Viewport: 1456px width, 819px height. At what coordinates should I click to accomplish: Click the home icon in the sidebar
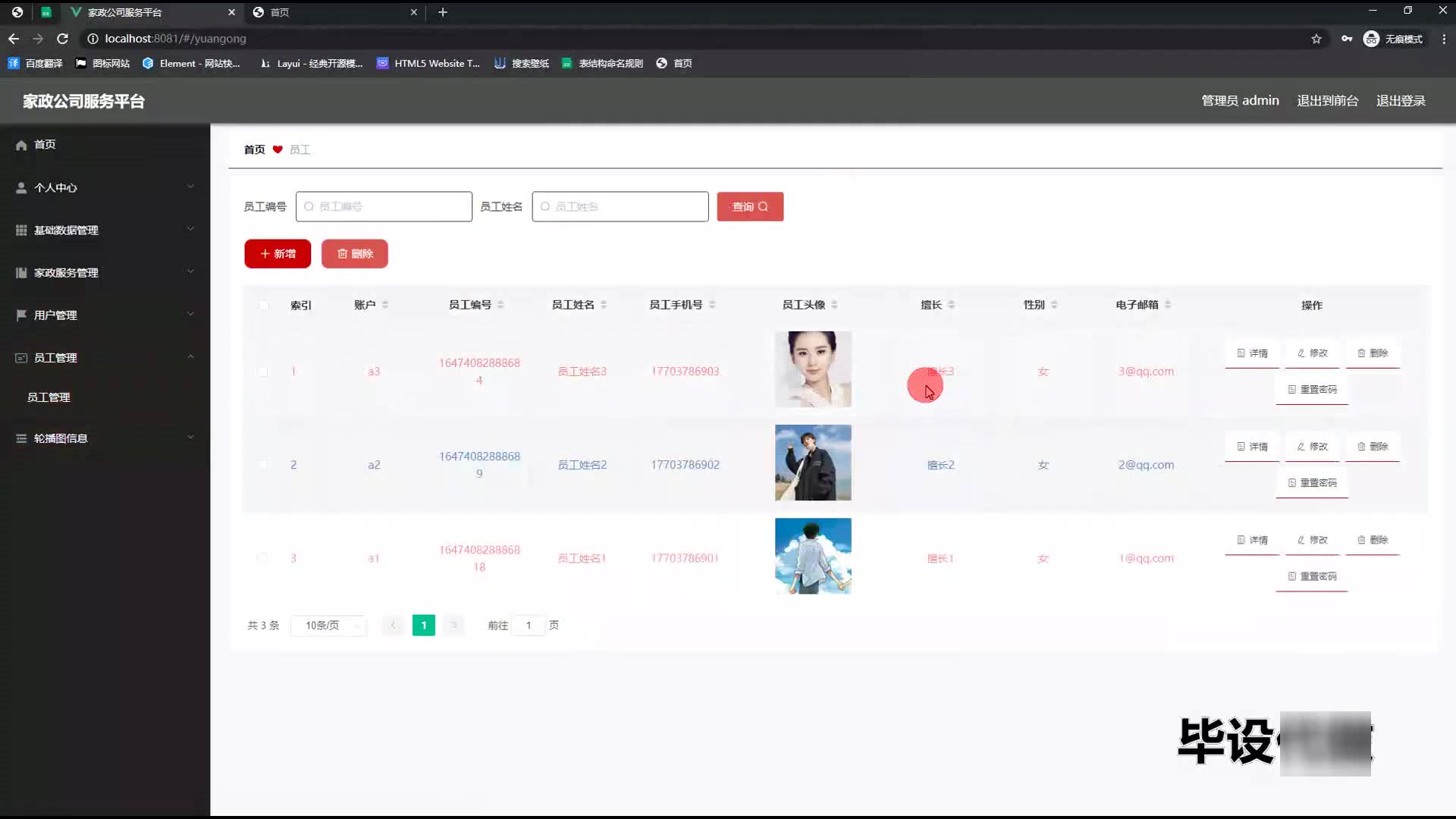point(21,145)
